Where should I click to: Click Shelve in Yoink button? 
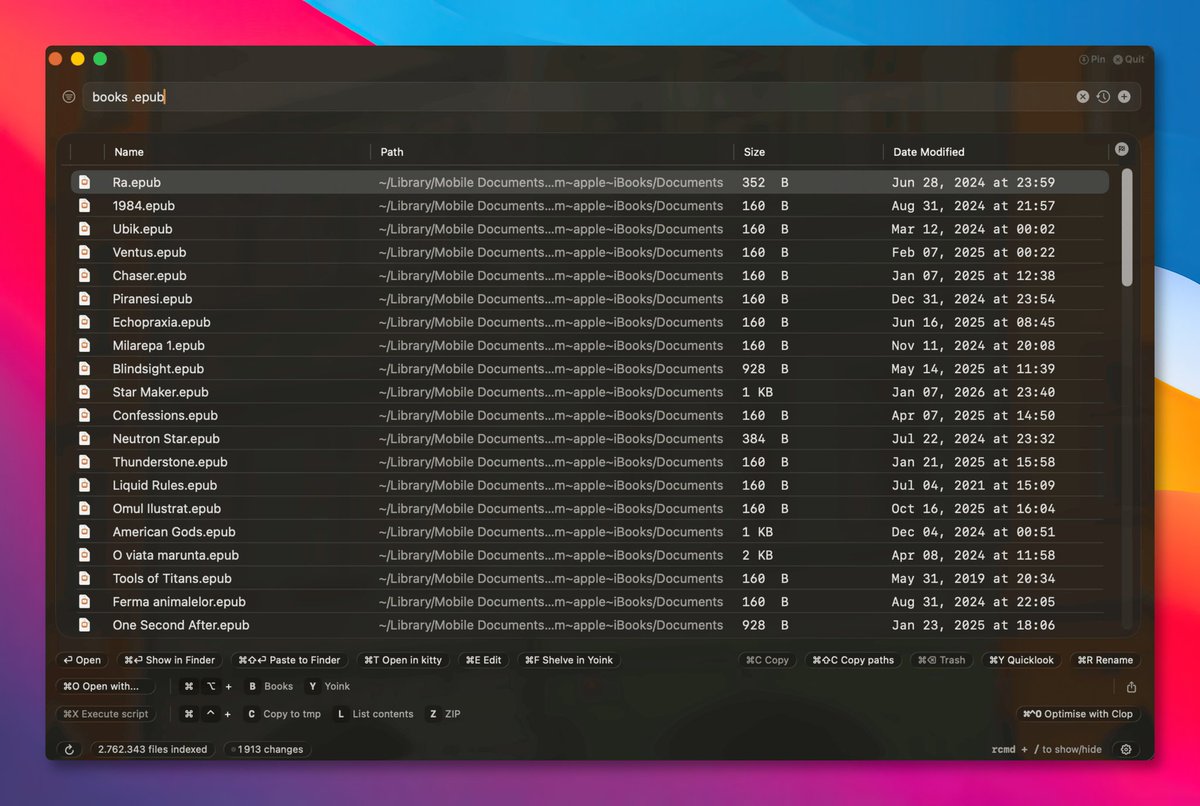click(569, 660)
